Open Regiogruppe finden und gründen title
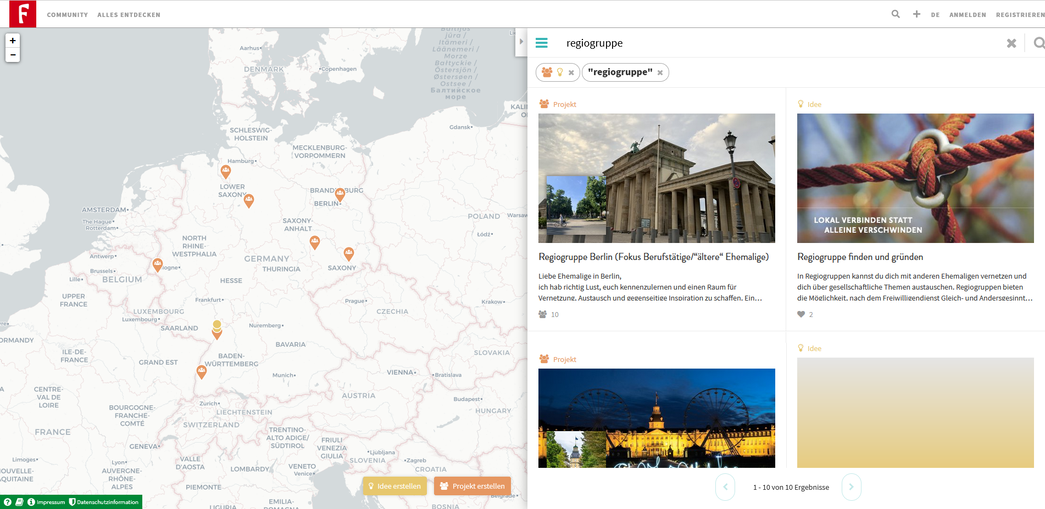 [860, 256]
